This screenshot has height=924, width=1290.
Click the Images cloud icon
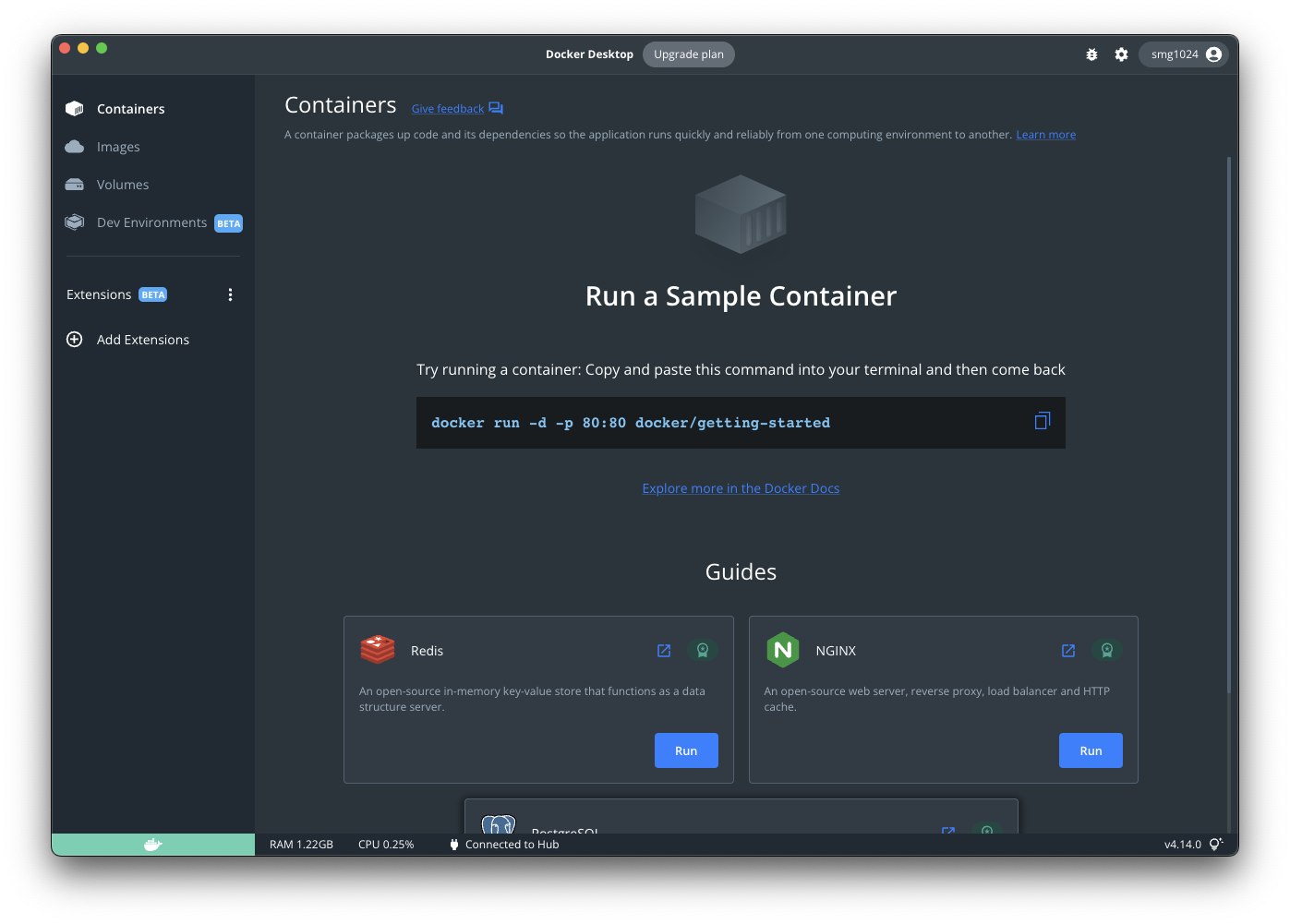[75, 147]
